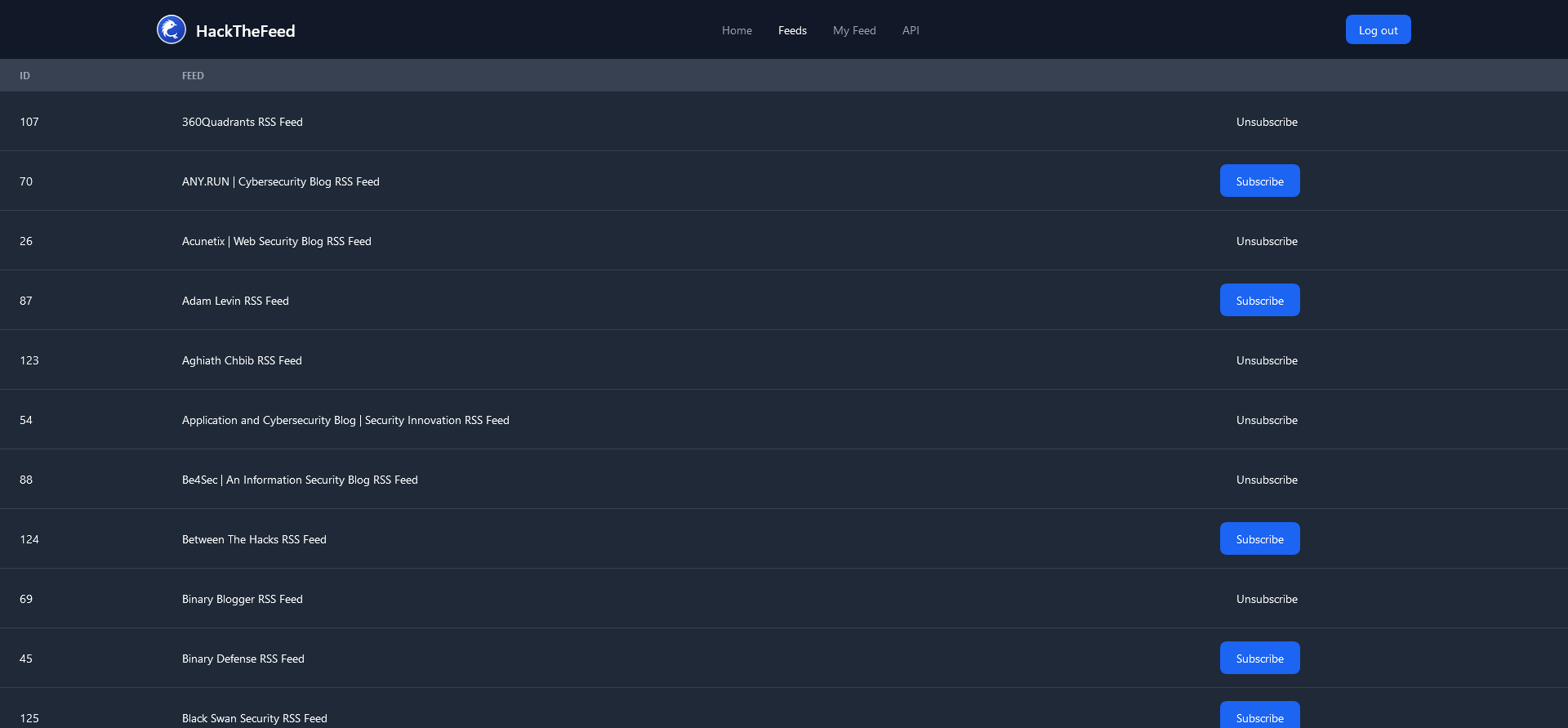
Task: Click the Log out button
Action: (1378, 30)
